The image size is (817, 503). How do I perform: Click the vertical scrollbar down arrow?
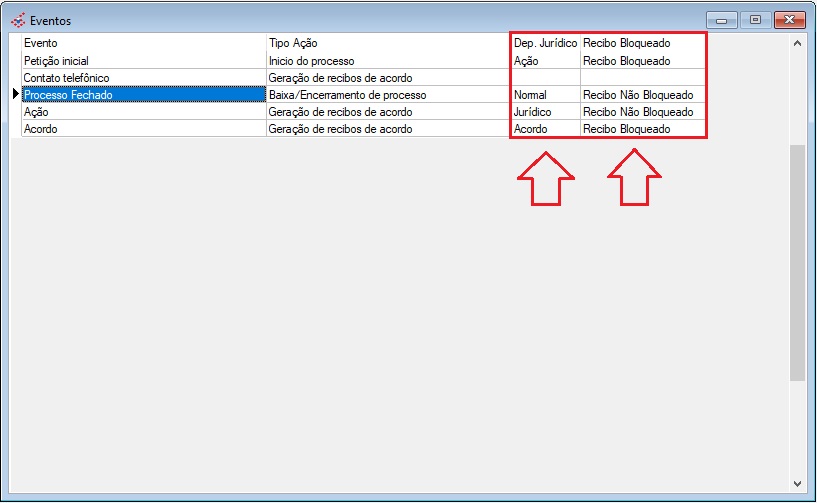[x=797, y=481]
